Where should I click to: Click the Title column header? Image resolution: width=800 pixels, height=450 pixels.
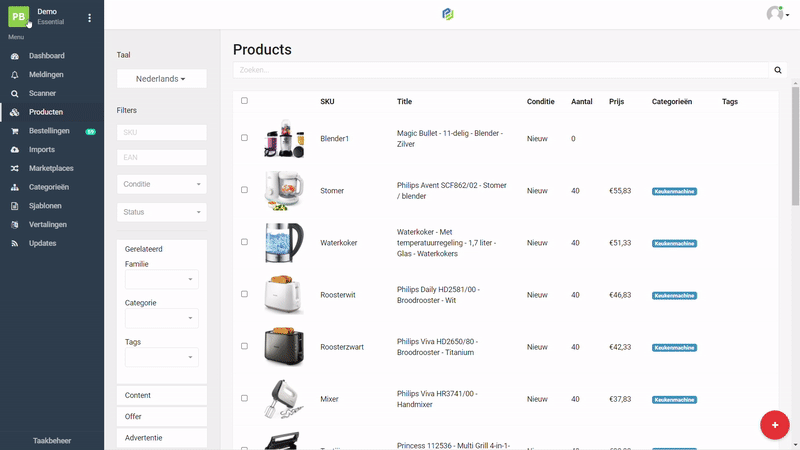[405, 102]
